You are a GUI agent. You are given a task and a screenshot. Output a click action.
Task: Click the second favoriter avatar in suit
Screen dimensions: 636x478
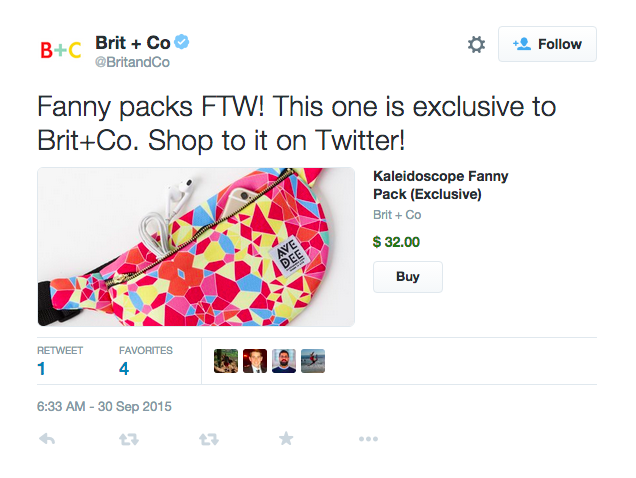pos(255,361)
